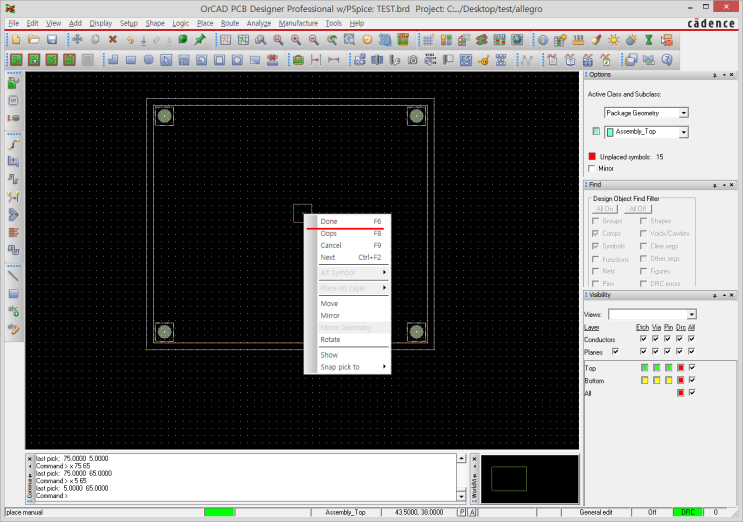The height and width of the screenshot is (522, 743).
Task: Click the New file icon
Action: click(x=15, y=40)
